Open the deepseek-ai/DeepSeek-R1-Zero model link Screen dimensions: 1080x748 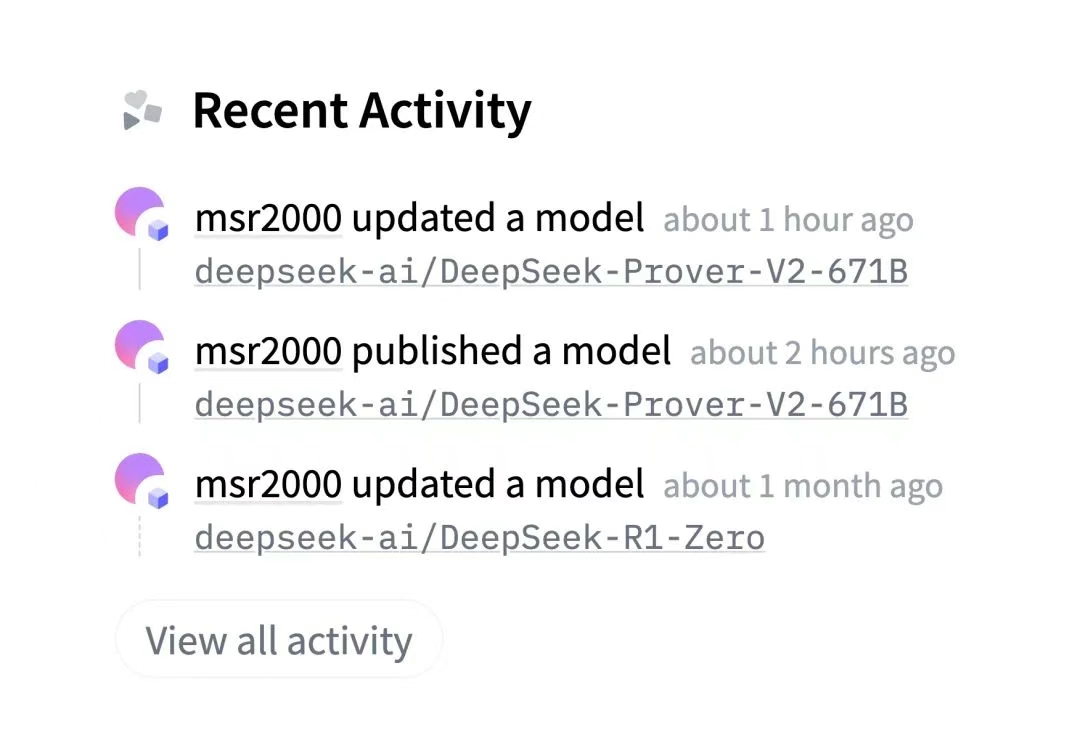coord(479,538)
